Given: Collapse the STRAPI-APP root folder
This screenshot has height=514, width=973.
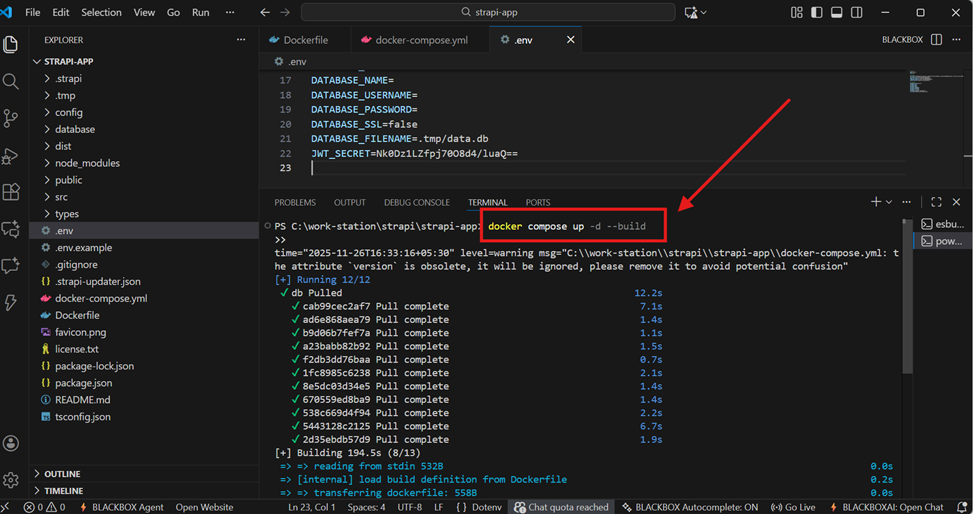Looking at the screenshot, I should (144, 61).
